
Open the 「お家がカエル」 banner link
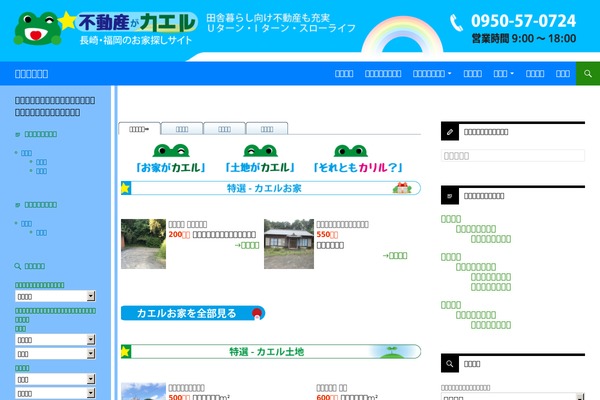(171, 168)
